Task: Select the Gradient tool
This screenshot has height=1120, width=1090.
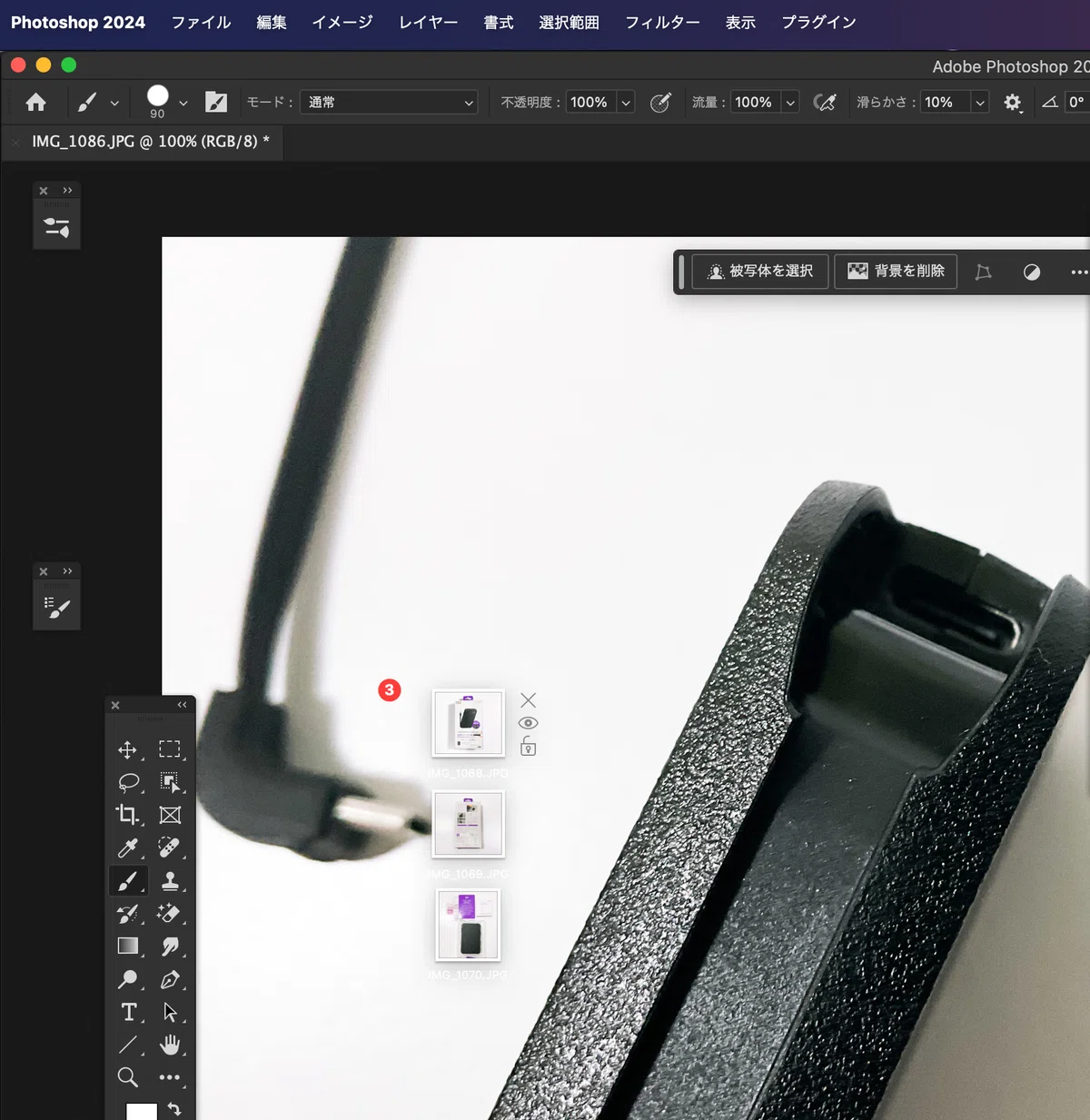Action: tap(127, 946)
